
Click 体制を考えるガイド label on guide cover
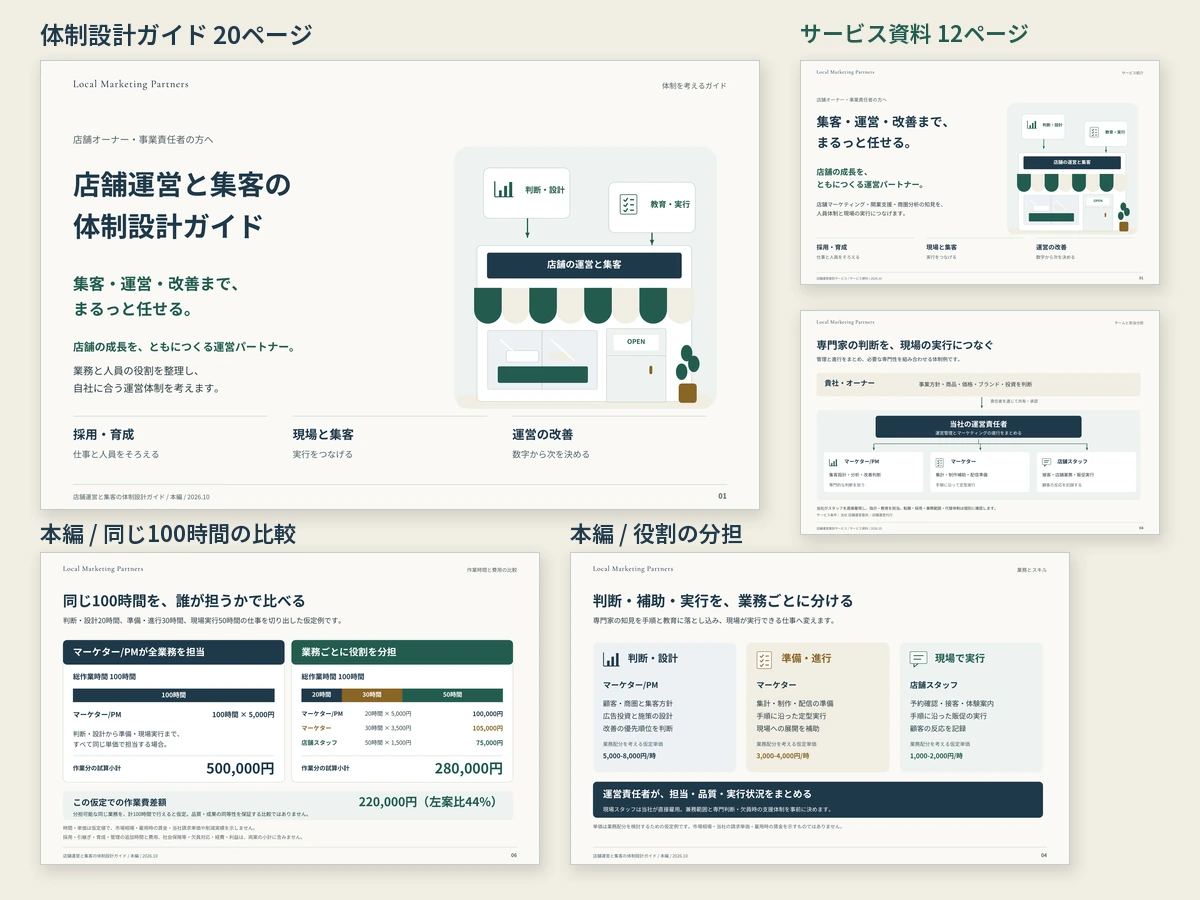pos(694,86)
